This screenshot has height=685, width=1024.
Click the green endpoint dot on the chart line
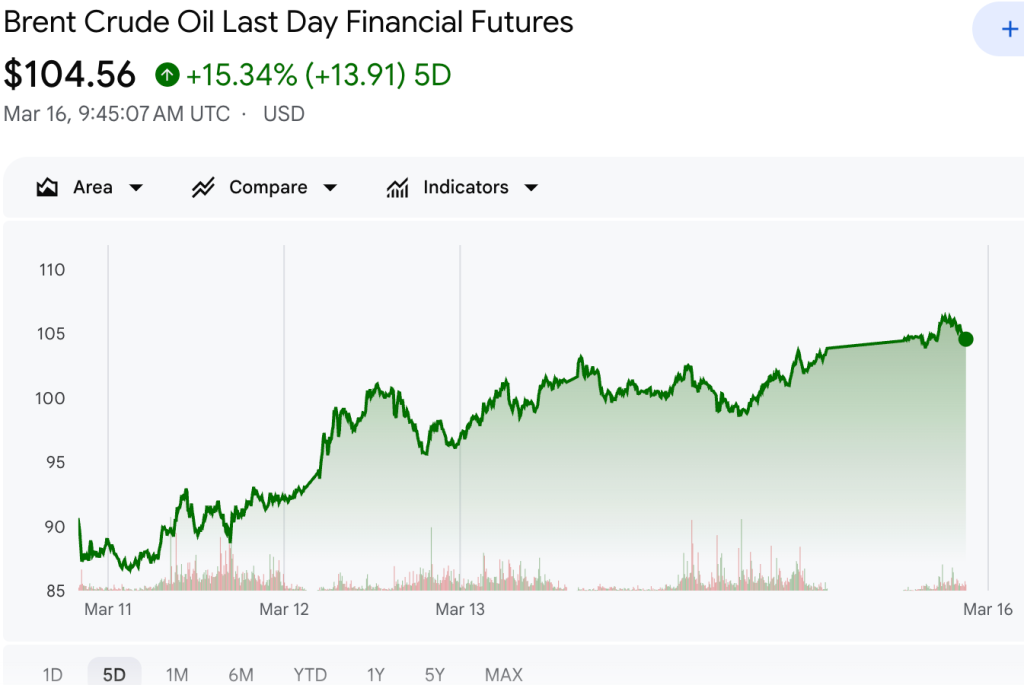point(966,339)
